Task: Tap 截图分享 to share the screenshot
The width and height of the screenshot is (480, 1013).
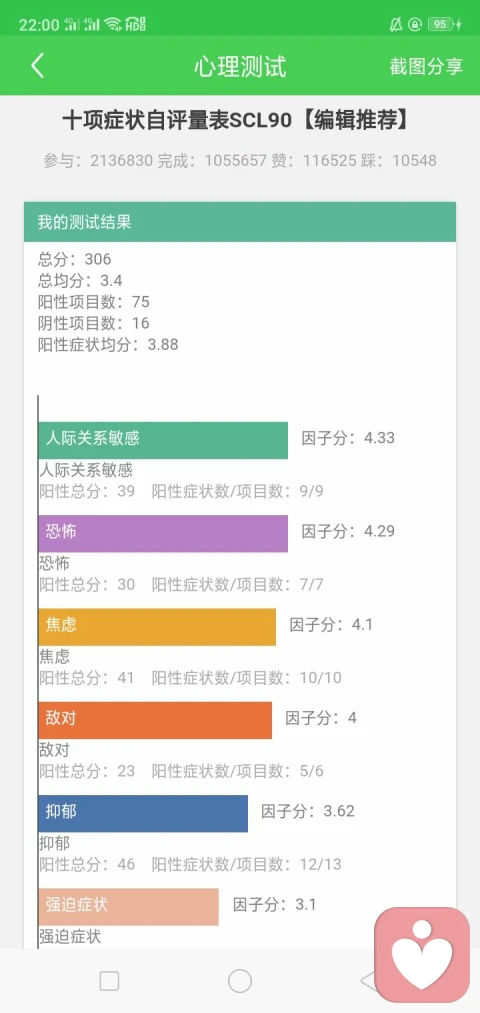Action: pyautogui.click(x=426, y=66)
